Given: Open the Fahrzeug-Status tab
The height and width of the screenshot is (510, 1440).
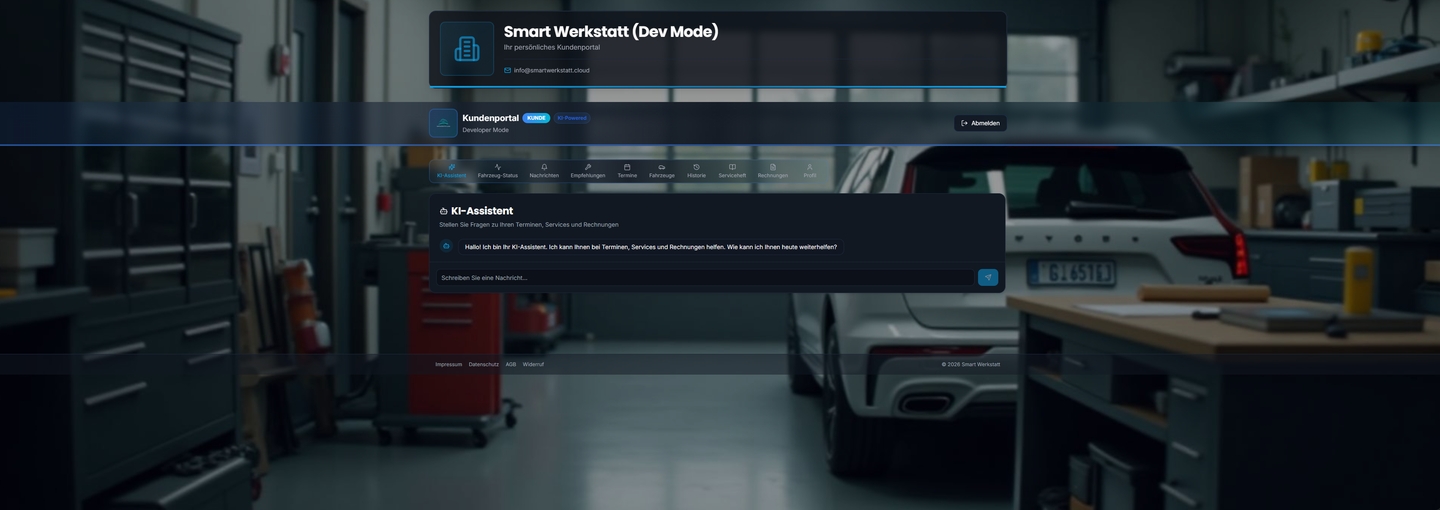Looking at the screenshot, I should click(x=497, y=171).
